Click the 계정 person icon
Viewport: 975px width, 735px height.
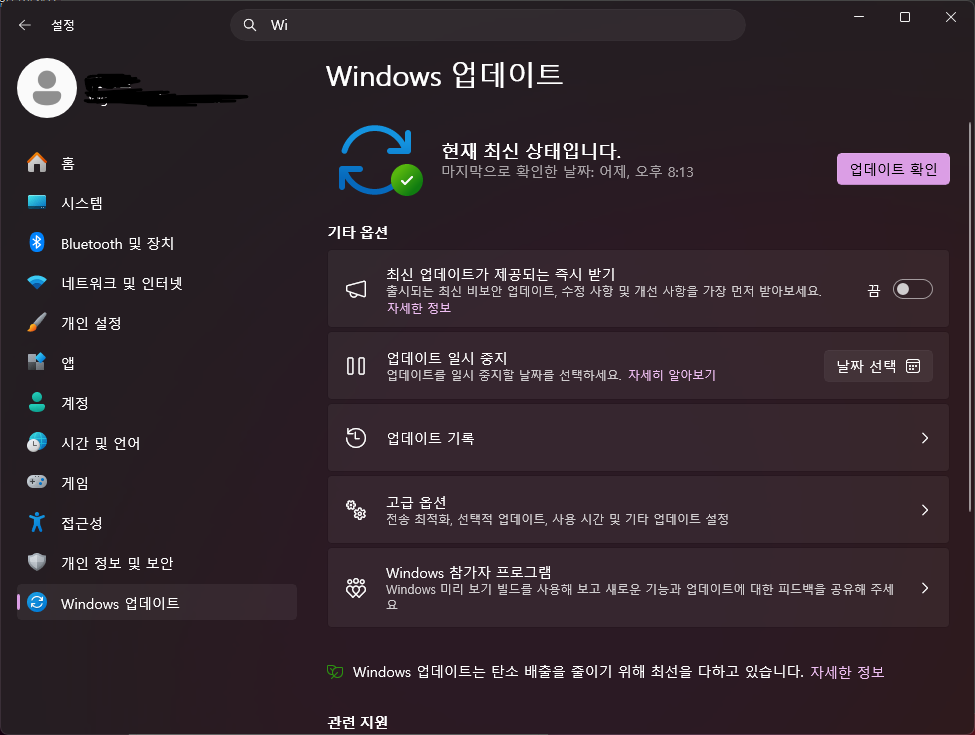click(x=37, y=402)
